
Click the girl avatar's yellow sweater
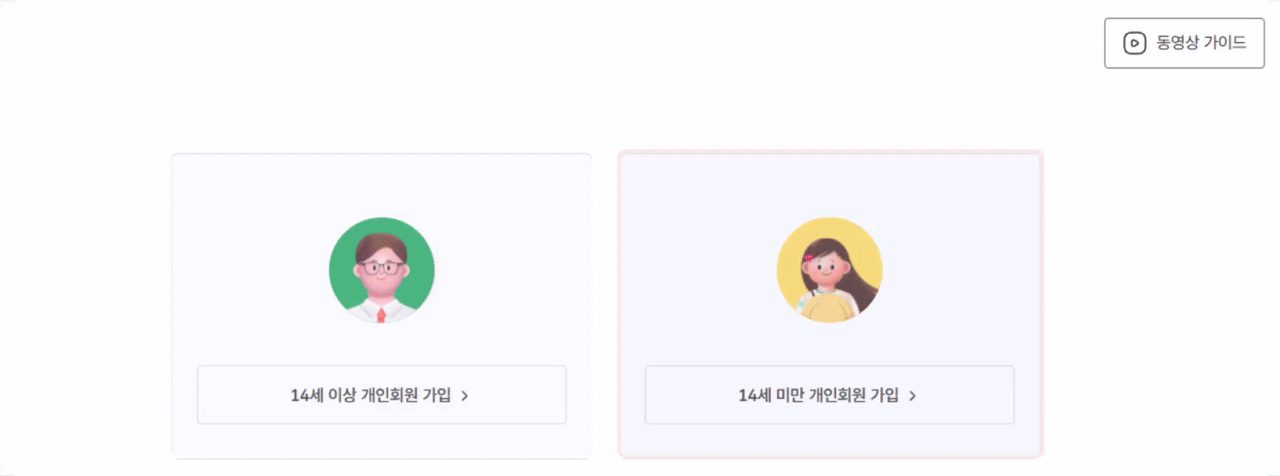click(830, 308)
